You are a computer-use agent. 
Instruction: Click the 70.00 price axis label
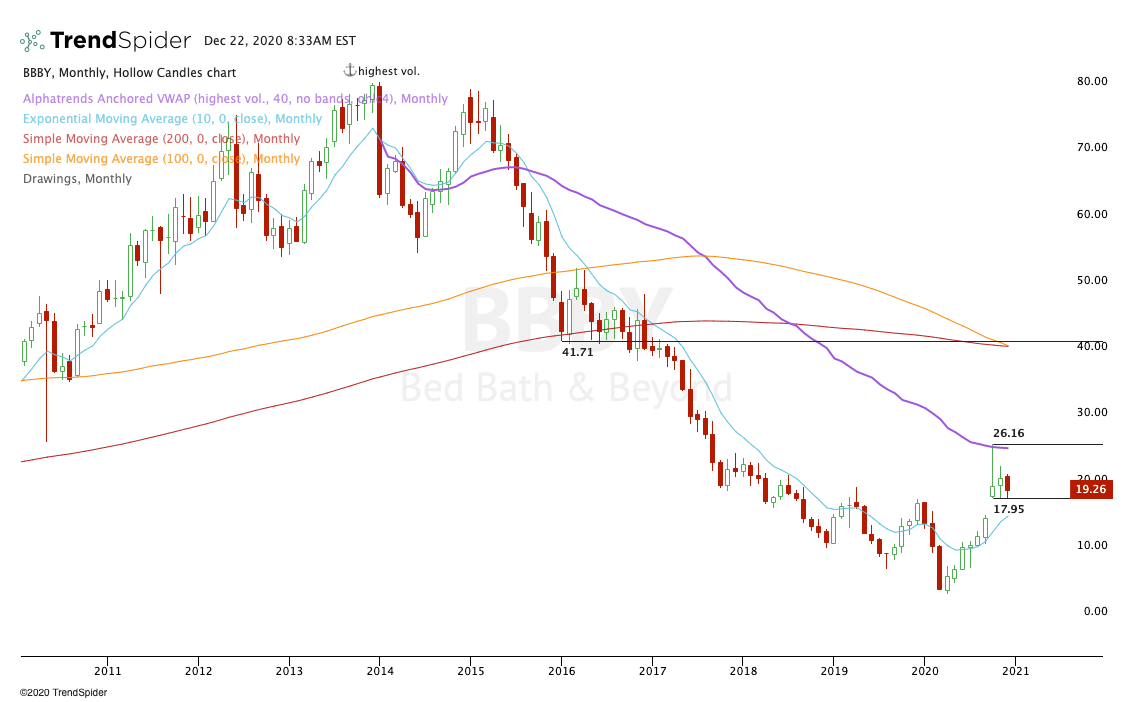coord(1092,147)
